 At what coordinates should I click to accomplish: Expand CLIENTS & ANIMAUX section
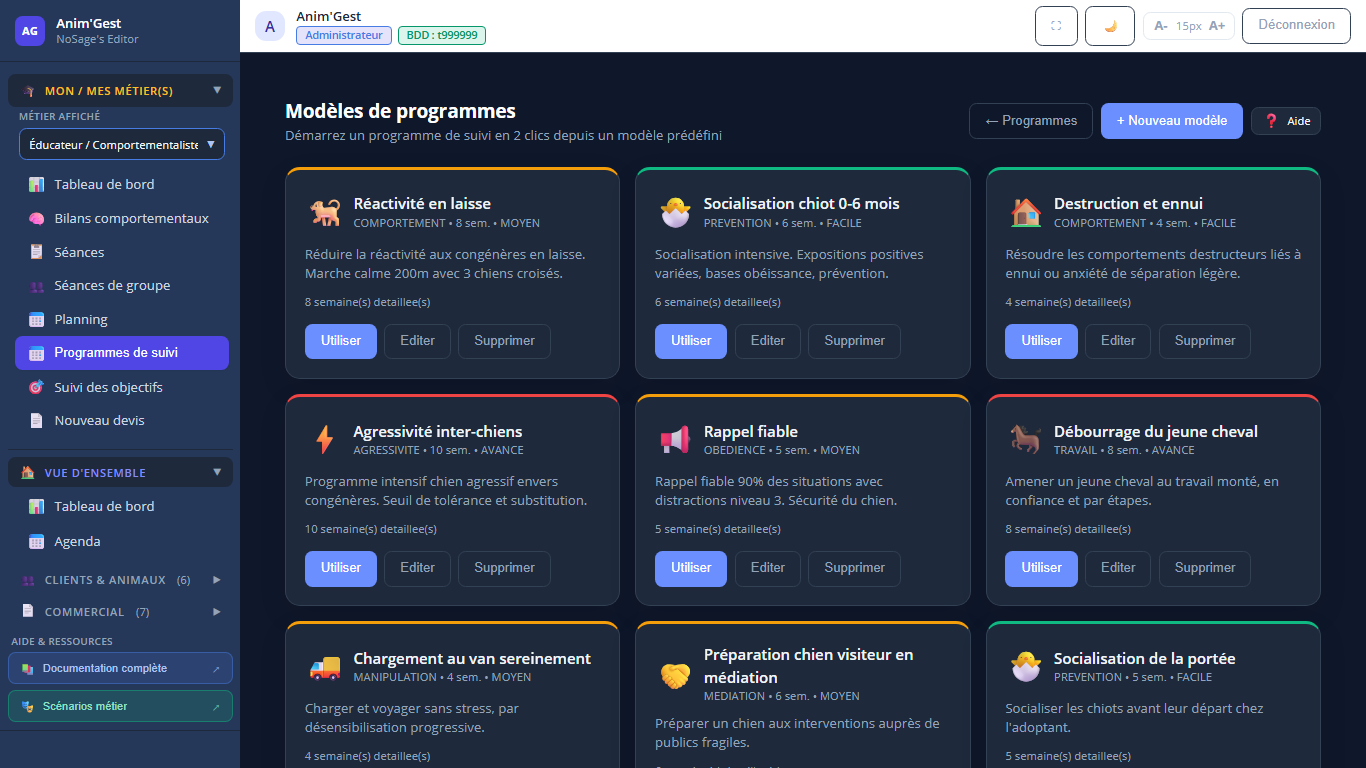(121, 580)
